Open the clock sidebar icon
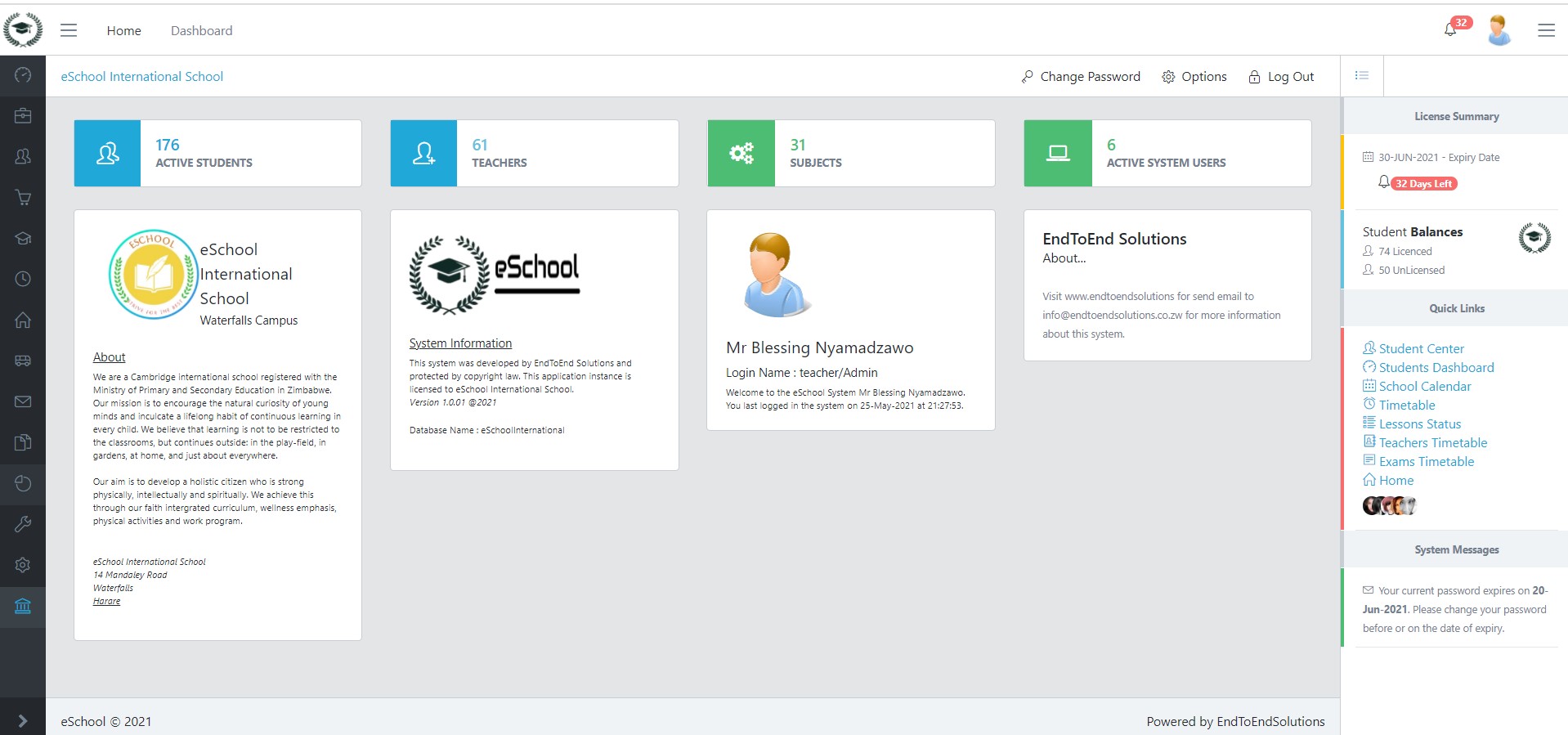 tap(23, 279)
